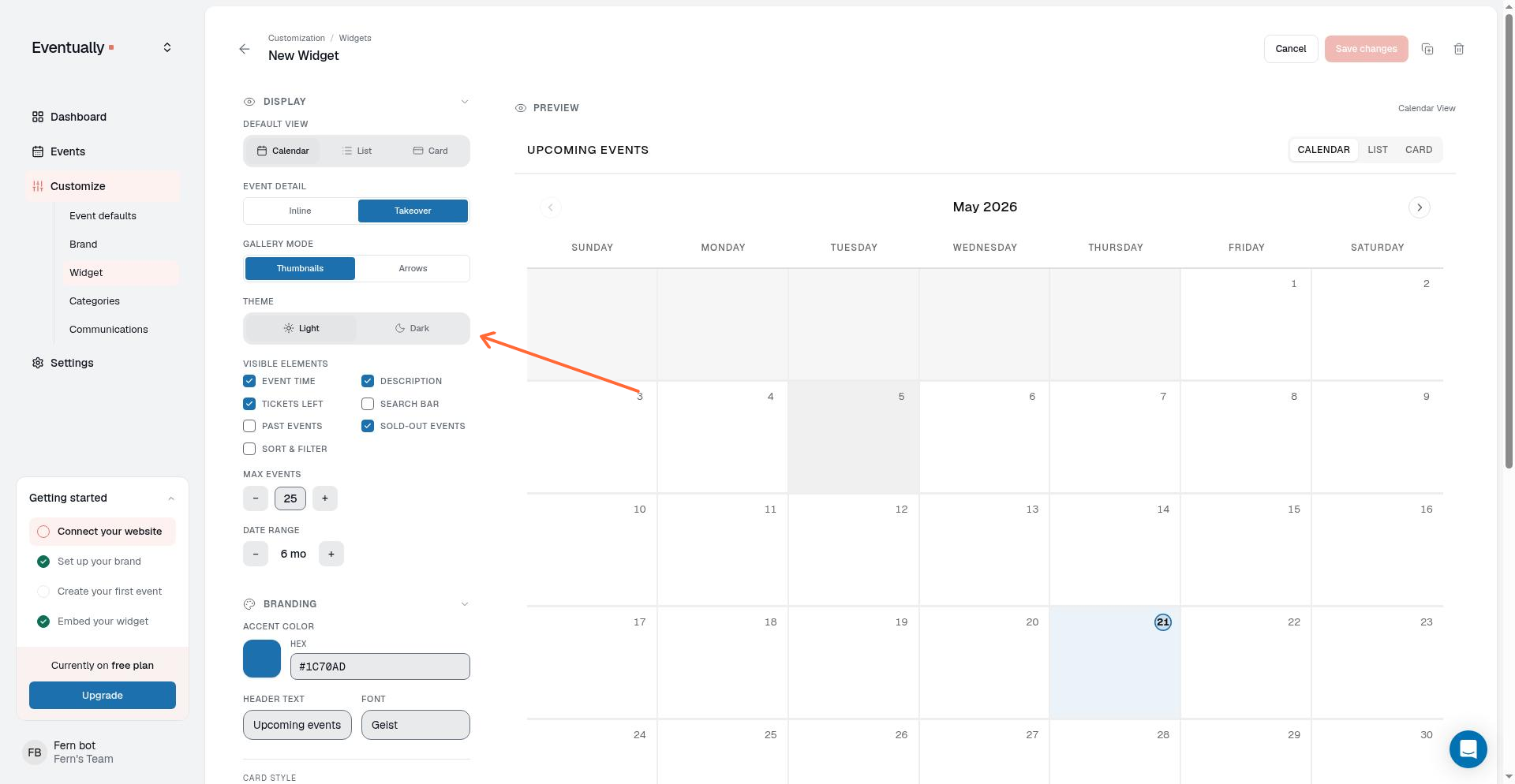This screenshot has height=784, width=1515.
Task: Click the FB user avatar
Action: (35, 752)
